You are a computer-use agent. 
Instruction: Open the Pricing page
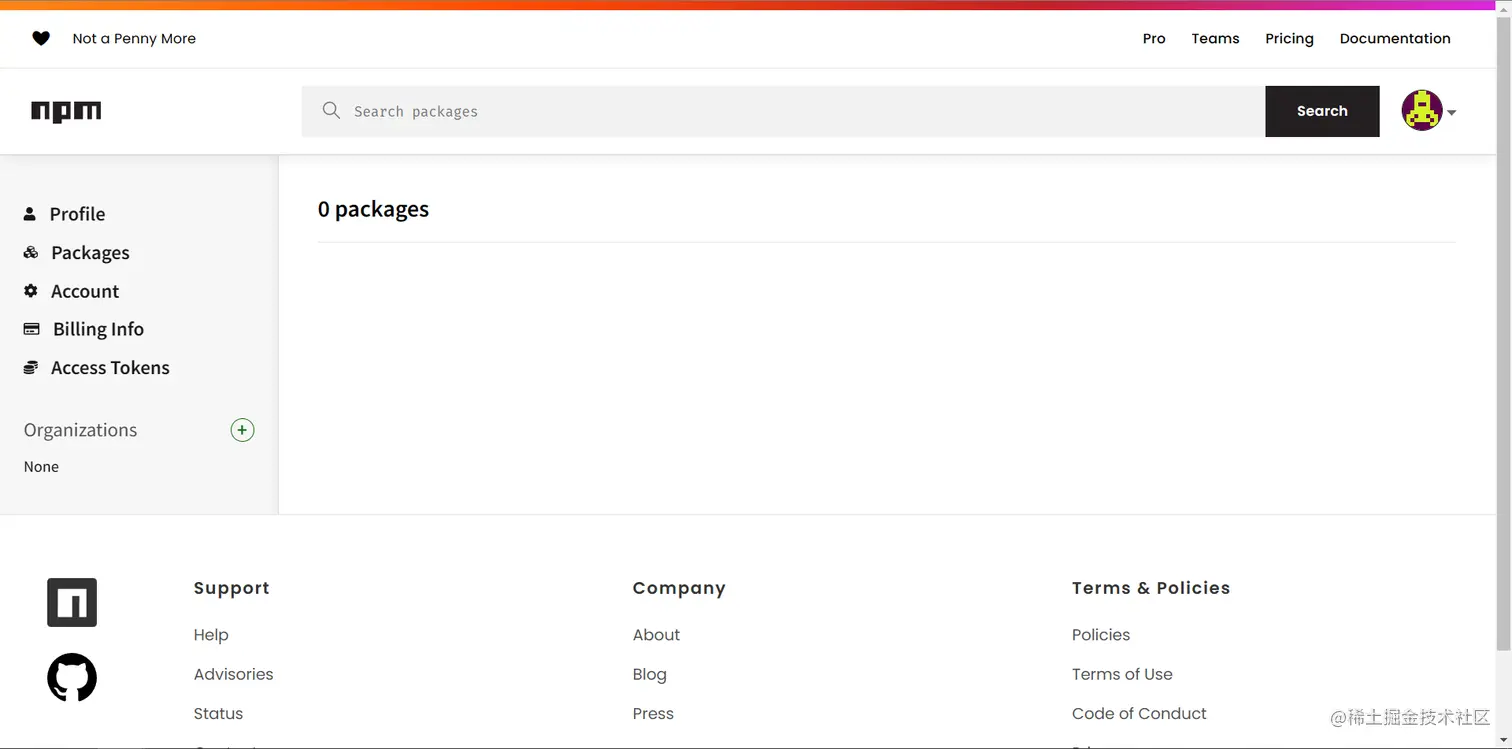pyautogui.click(x=1289, y=38)
